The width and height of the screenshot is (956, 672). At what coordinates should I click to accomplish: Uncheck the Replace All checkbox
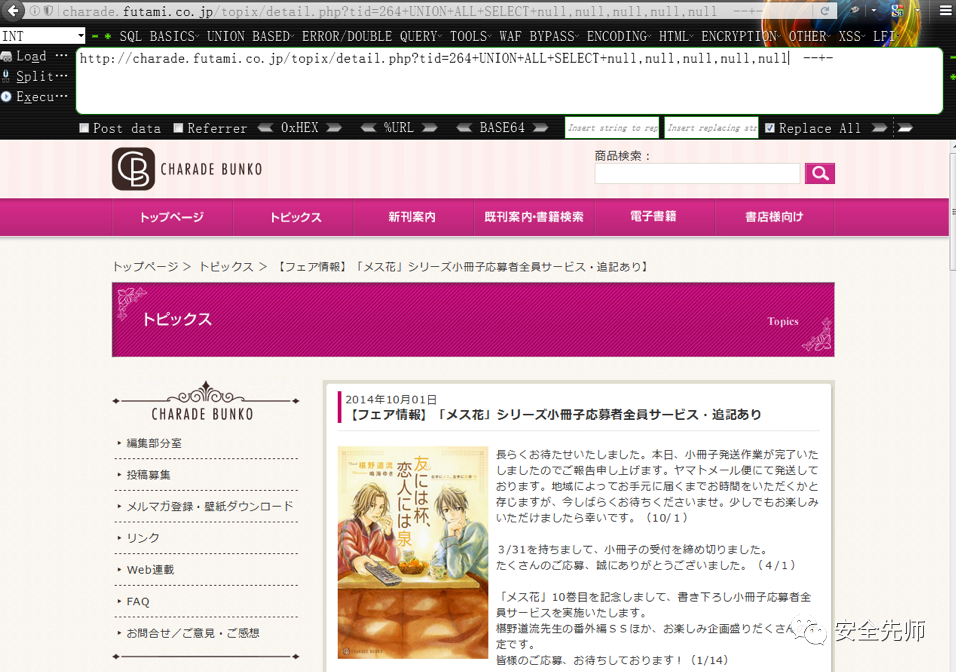[x=770, y=128]
